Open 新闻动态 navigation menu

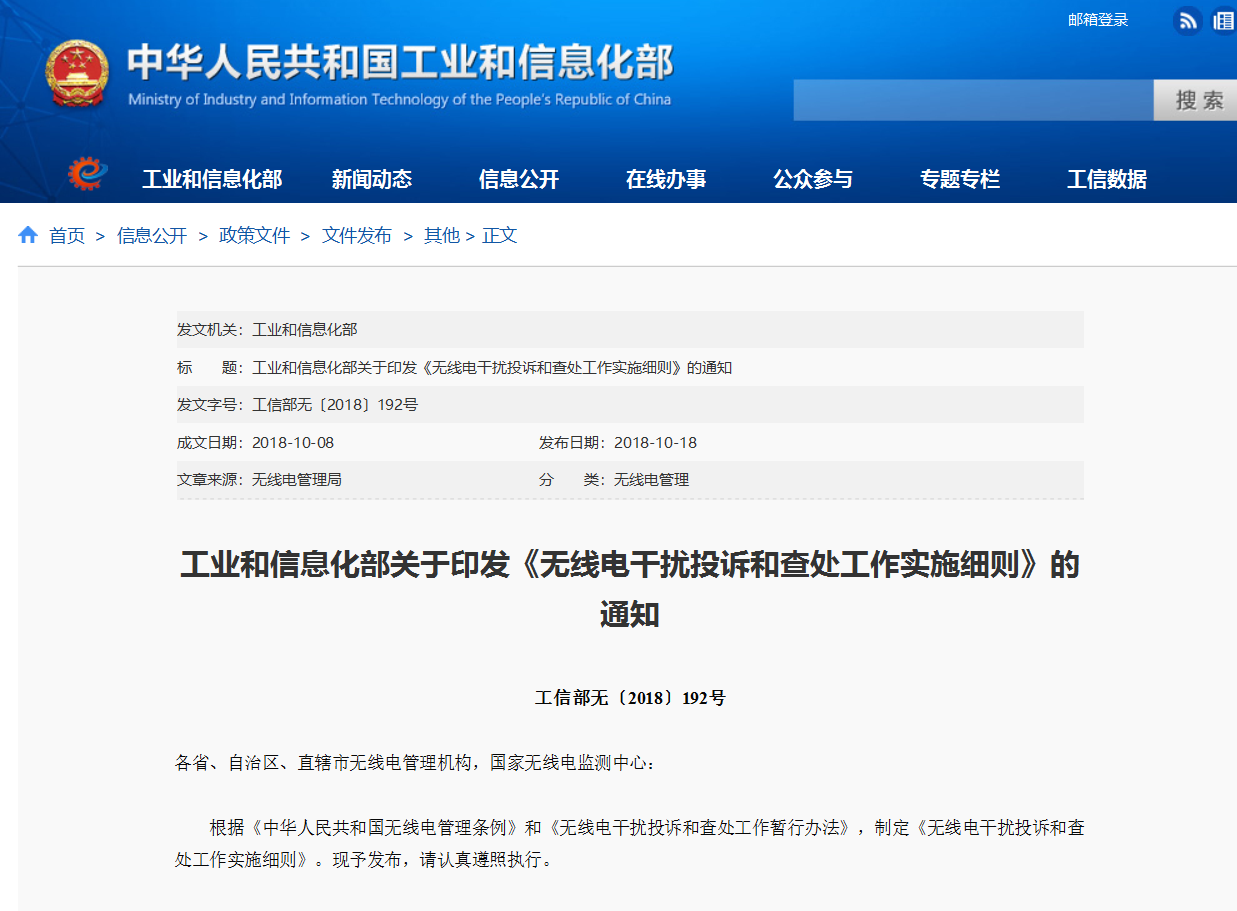[372, 179]
